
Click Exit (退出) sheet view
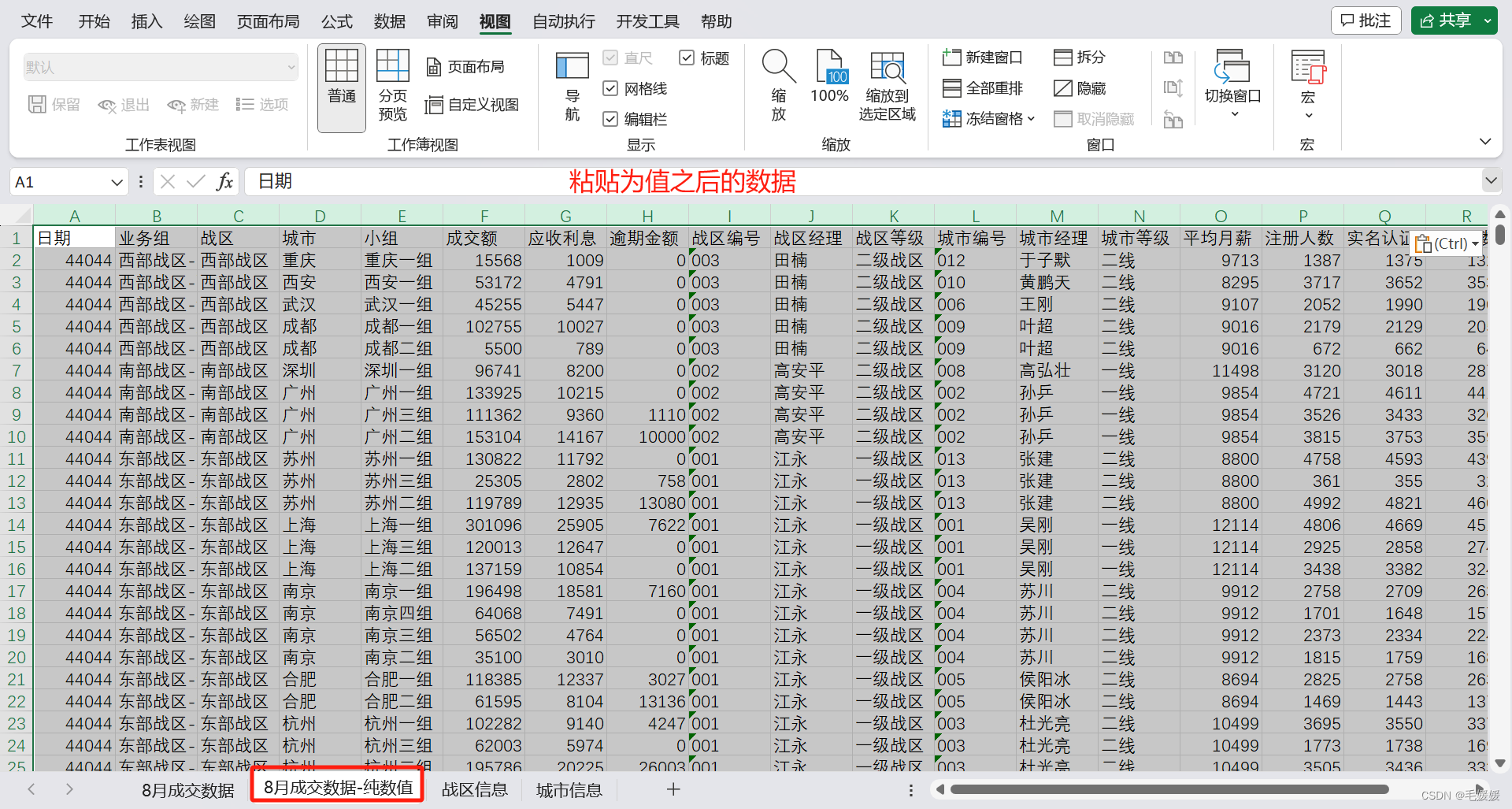point(124,105)
